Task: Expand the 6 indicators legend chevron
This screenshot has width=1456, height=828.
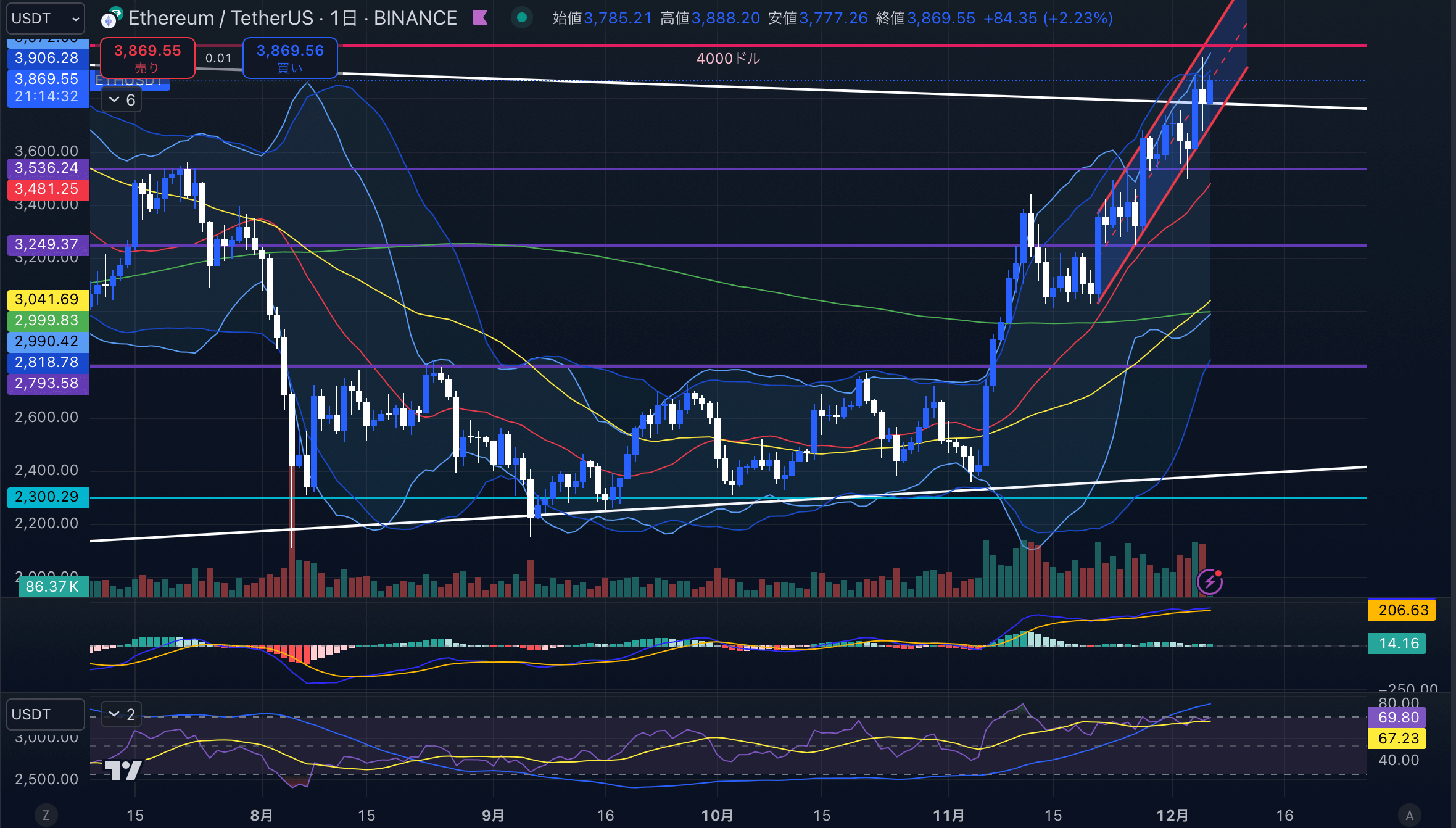Action: click(122, 100)
